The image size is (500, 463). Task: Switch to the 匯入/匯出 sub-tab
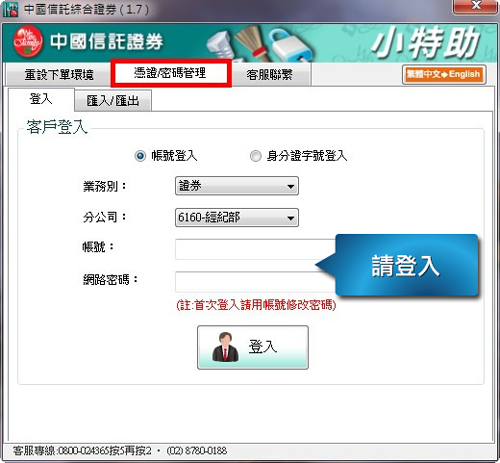tap(113, 100)
